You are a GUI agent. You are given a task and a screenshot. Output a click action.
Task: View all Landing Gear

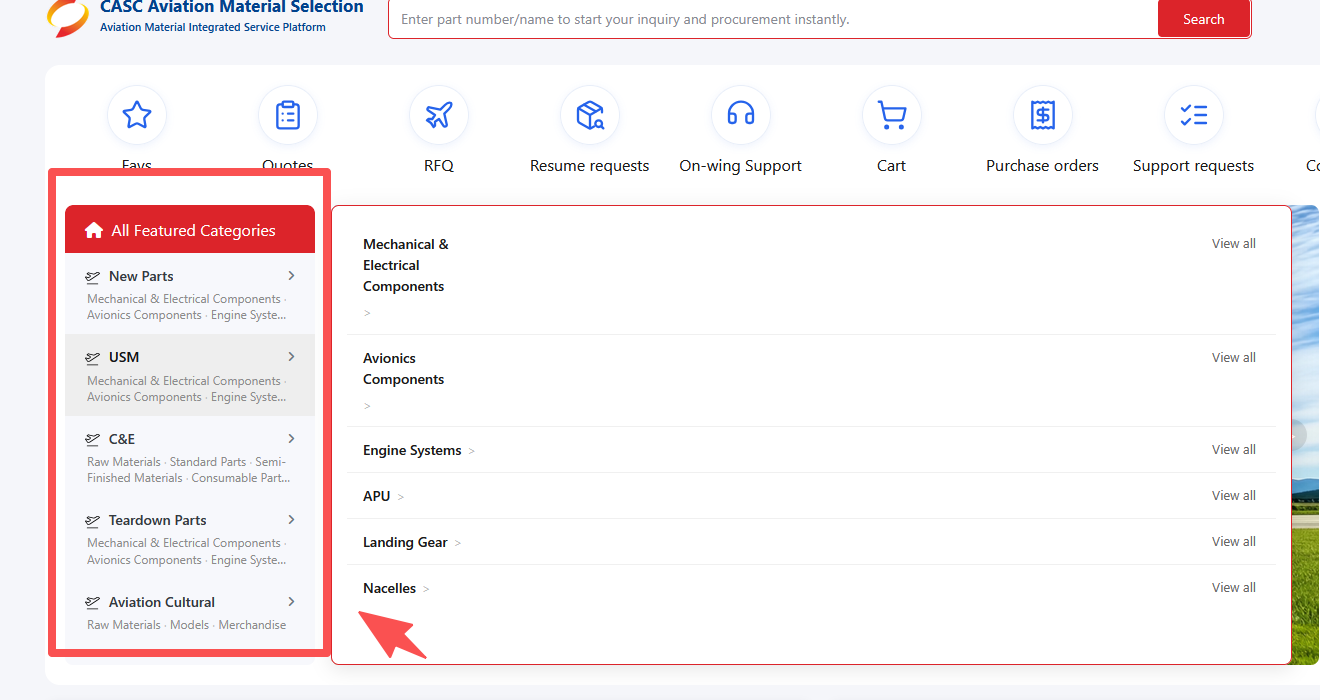coord(1234,542)
